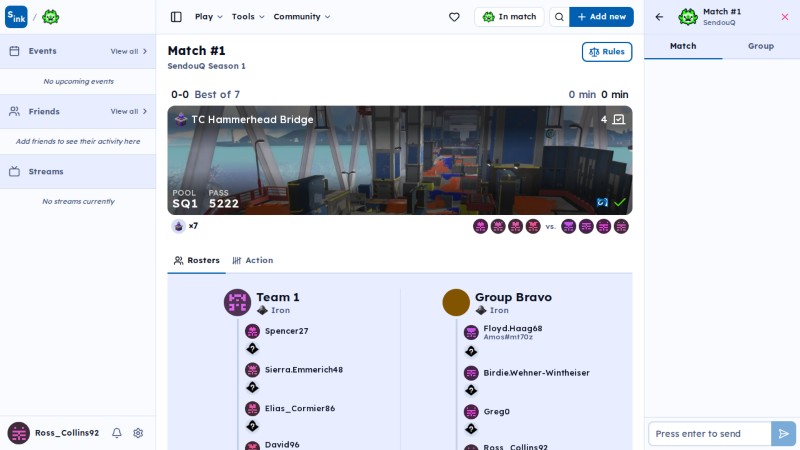This screenshot has width=800, height=450.
Task: Open David96's profile
Action: [282, 445]
